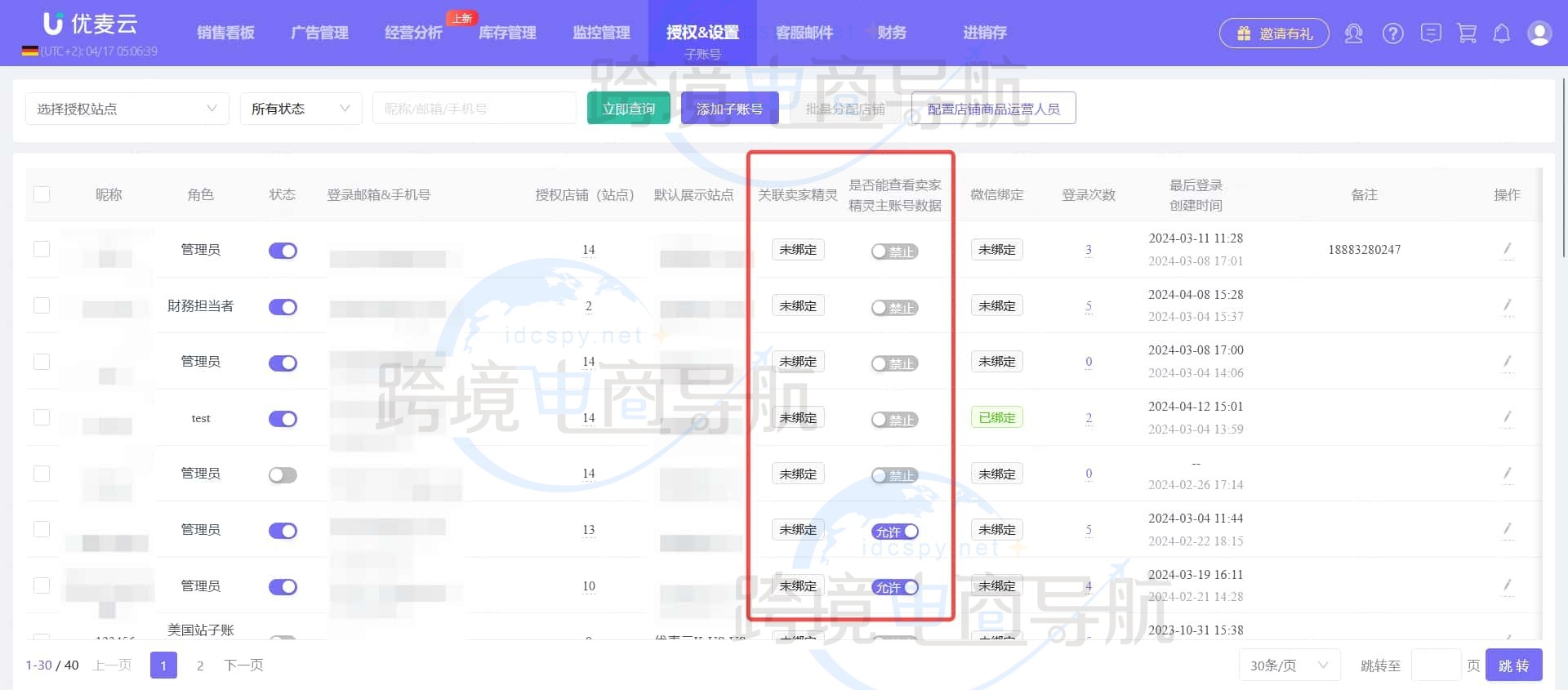
Task: Go to page 2 in pagination
Action: click(200, 666)
